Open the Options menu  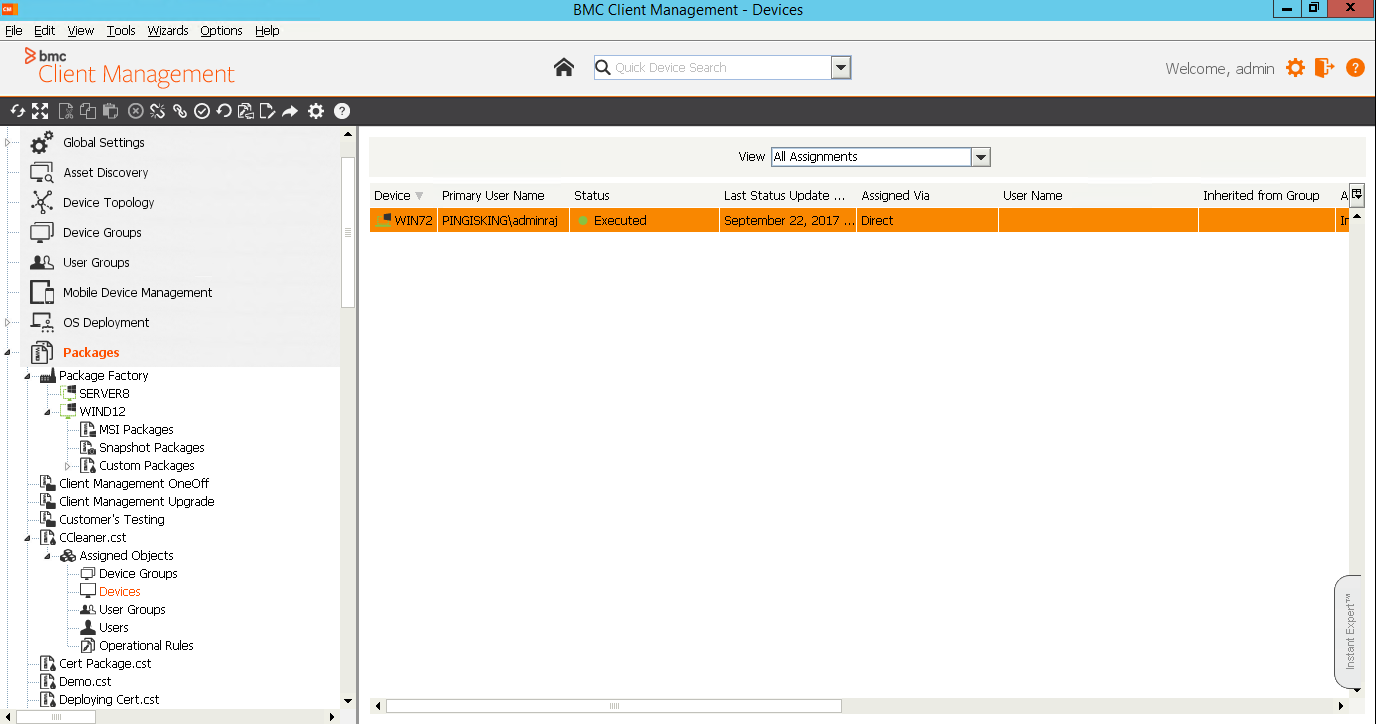coord(221,31)
